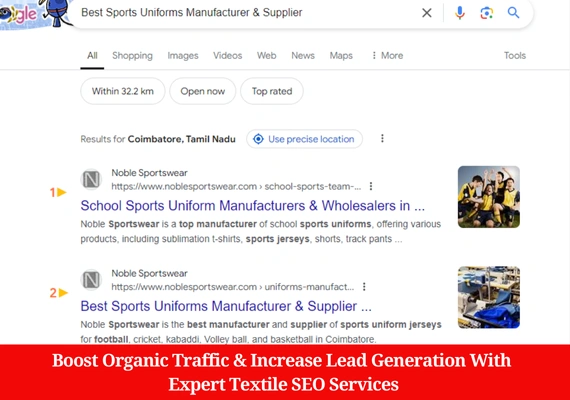The image size is (570, 400).
Task: Open Google Lens image search icon
Action: (x=486, y=13)
